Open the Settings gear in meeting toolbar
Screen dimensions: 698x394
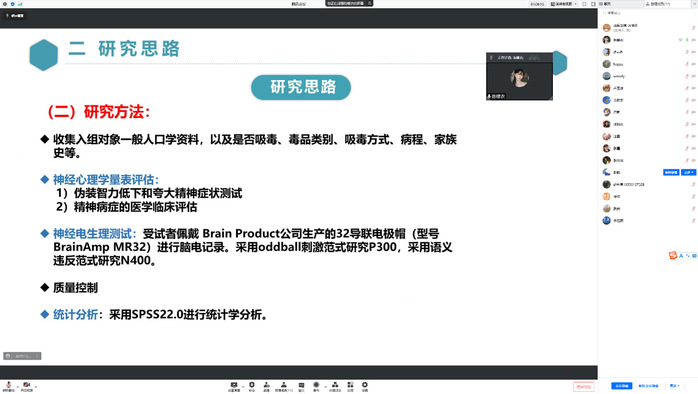point(365,386)
